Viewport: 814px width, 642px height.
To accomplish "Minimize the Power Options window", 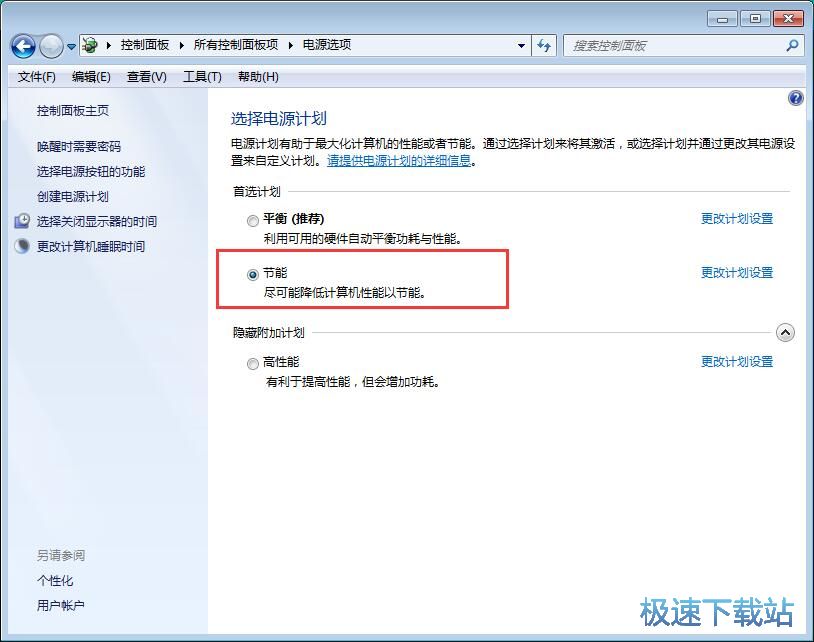I will (x=722, y=19).
